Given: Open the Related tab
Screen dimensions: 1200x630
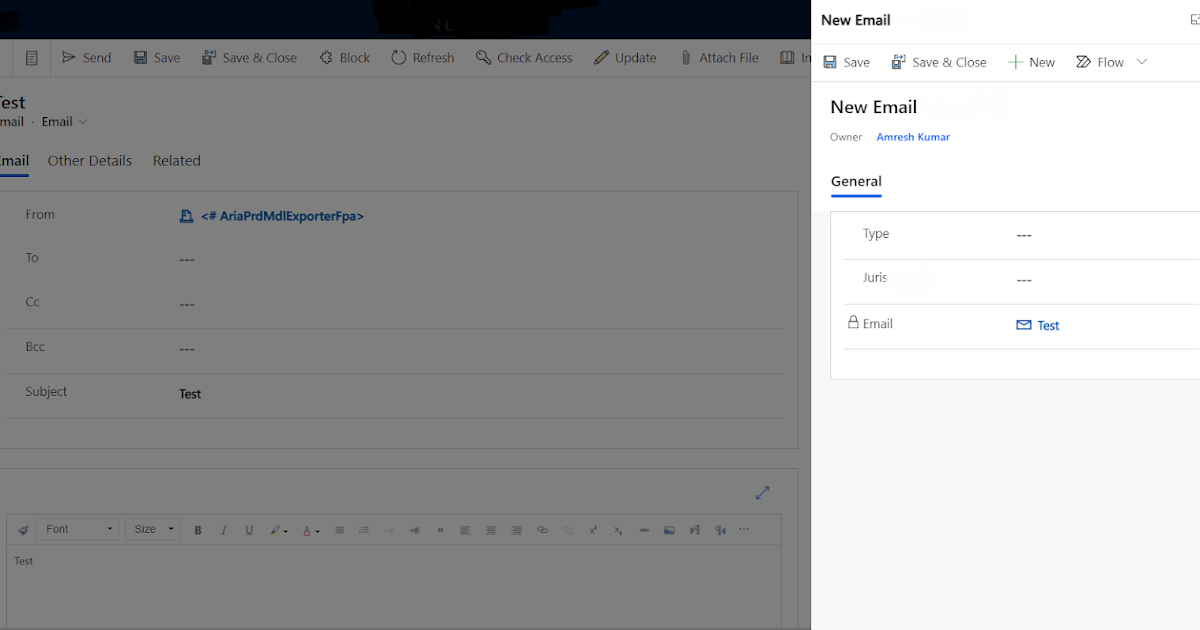Looking at the screenshot, I should click(x=176, y=160).
